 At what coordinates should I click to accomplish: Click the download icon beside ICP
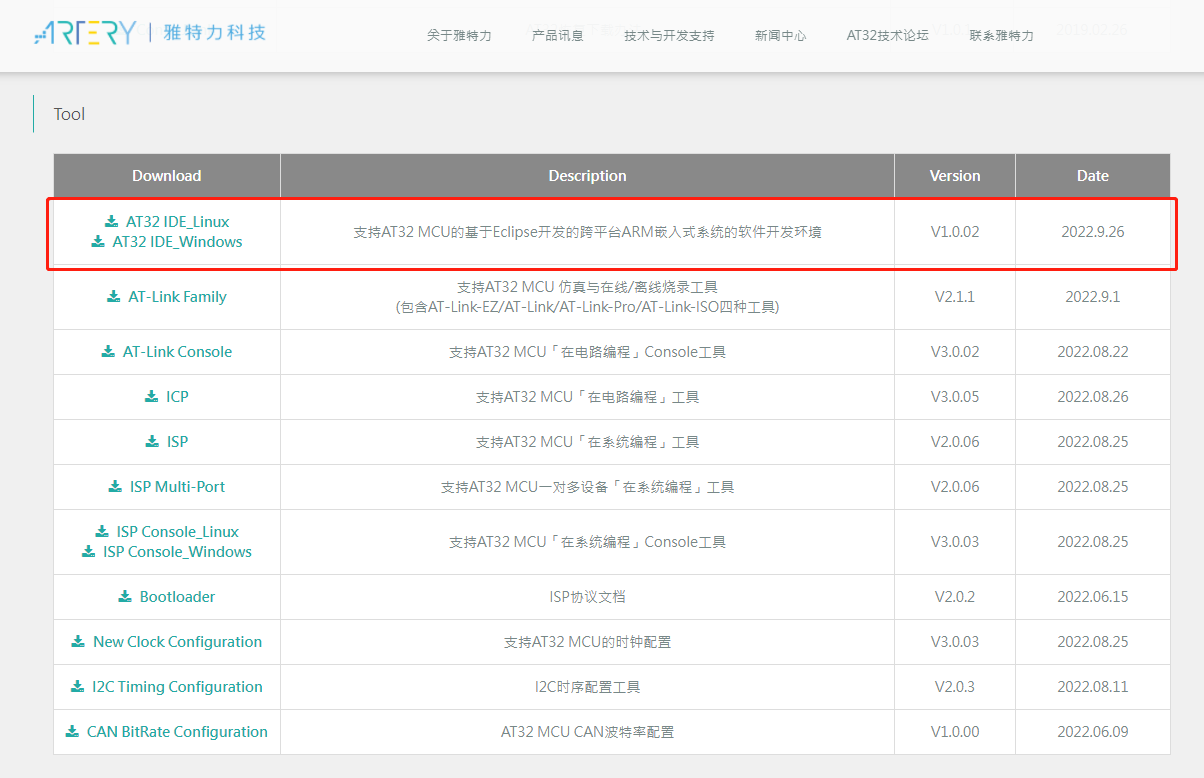coord(152,396)
